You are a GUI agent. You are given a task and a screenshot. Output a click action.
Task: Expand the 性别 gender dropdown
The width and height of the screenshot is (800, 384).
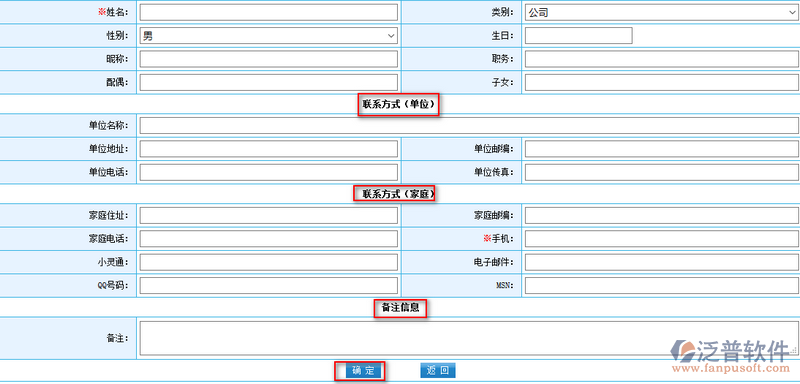click(268, 36)
